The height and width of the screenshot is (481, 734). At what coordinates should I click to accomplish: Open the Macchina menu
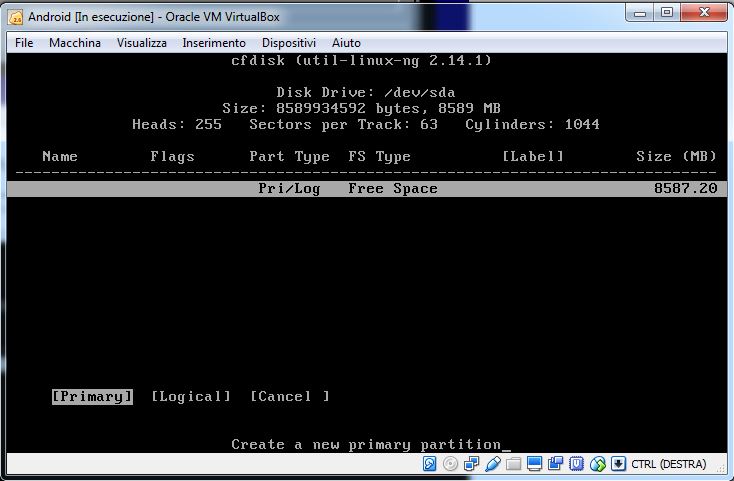click(x=74, y=43)
